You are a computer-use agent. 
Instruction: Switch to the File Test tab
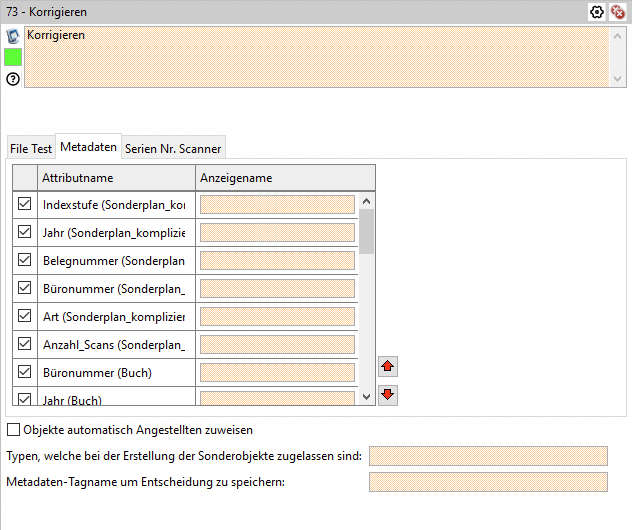[30, 148]
